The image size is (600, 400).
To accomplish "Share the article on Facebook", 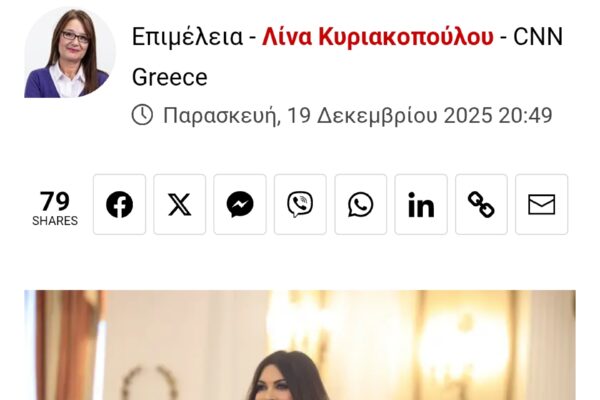I will pyautogui.click(x=119, y=204).
